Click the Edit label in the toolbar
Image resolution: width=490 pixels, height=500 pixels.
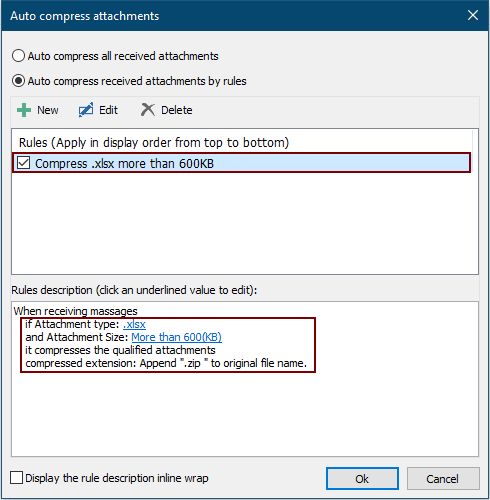tap(108, 110)
